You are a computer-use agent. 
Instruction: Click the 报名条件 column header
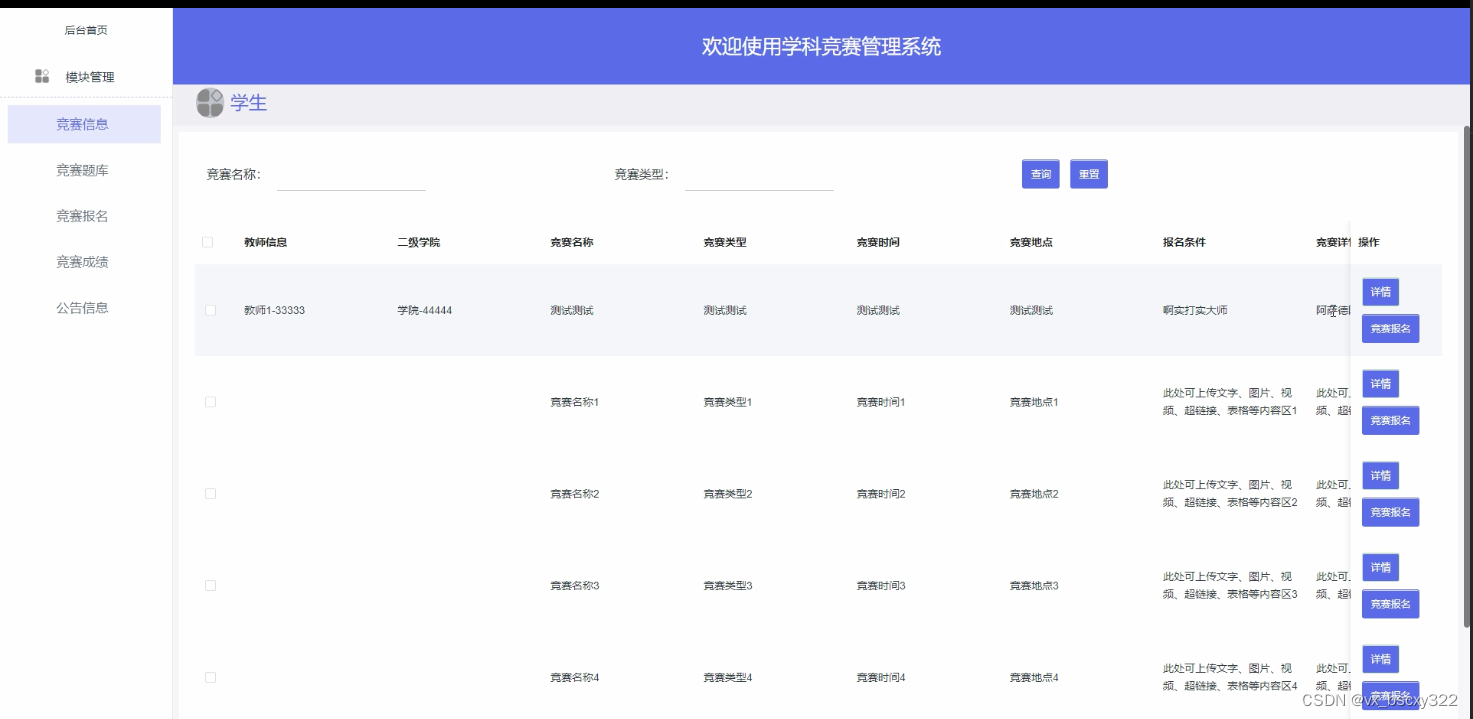coord(1184,242)
